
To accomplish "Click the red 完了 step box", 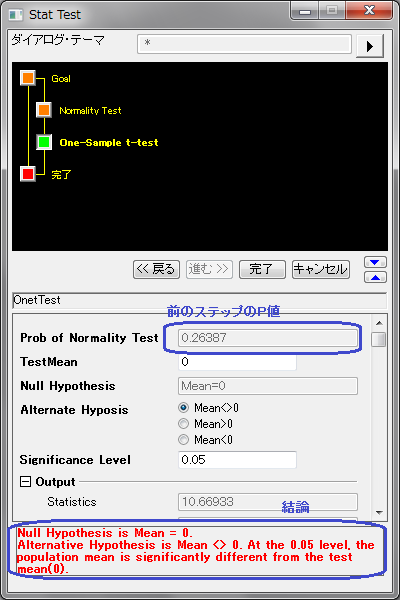I will point(28,174).
